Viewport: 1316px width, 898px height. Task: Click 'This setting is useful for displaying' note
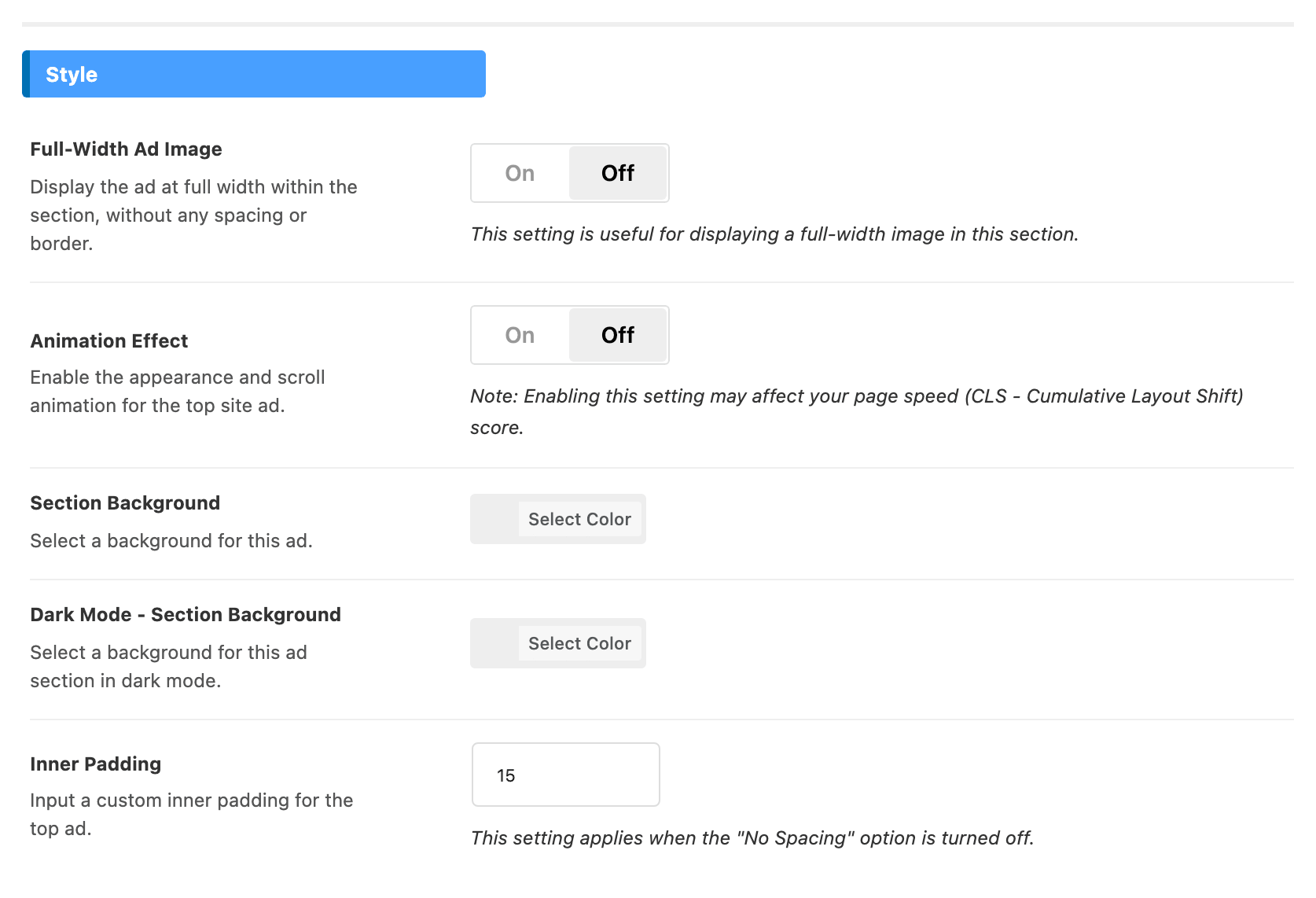tap(774, 234)
